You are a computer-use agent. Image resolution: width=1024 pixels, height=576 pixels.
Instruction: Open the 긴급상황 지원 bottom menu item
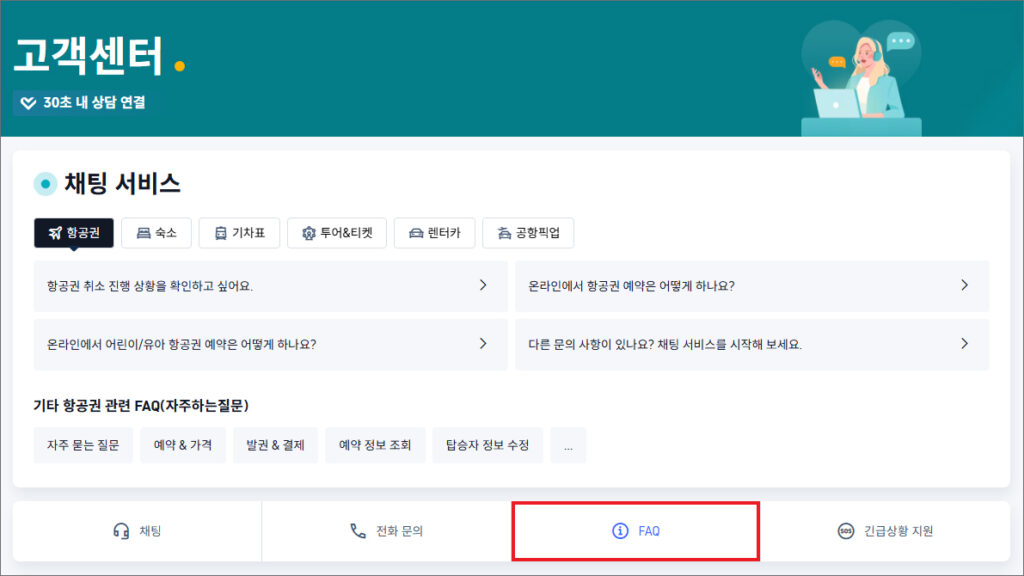click(x=886, y=531)
